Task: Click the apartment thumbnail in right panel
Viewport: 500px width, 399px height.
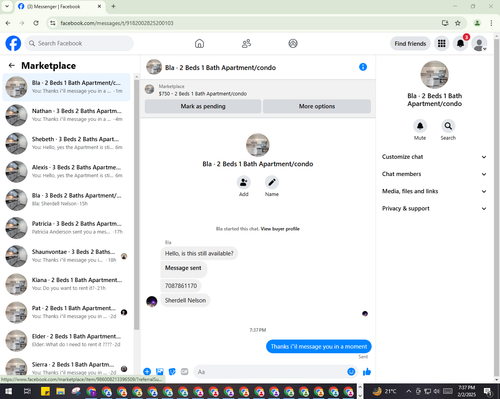Action: [434, 74]
